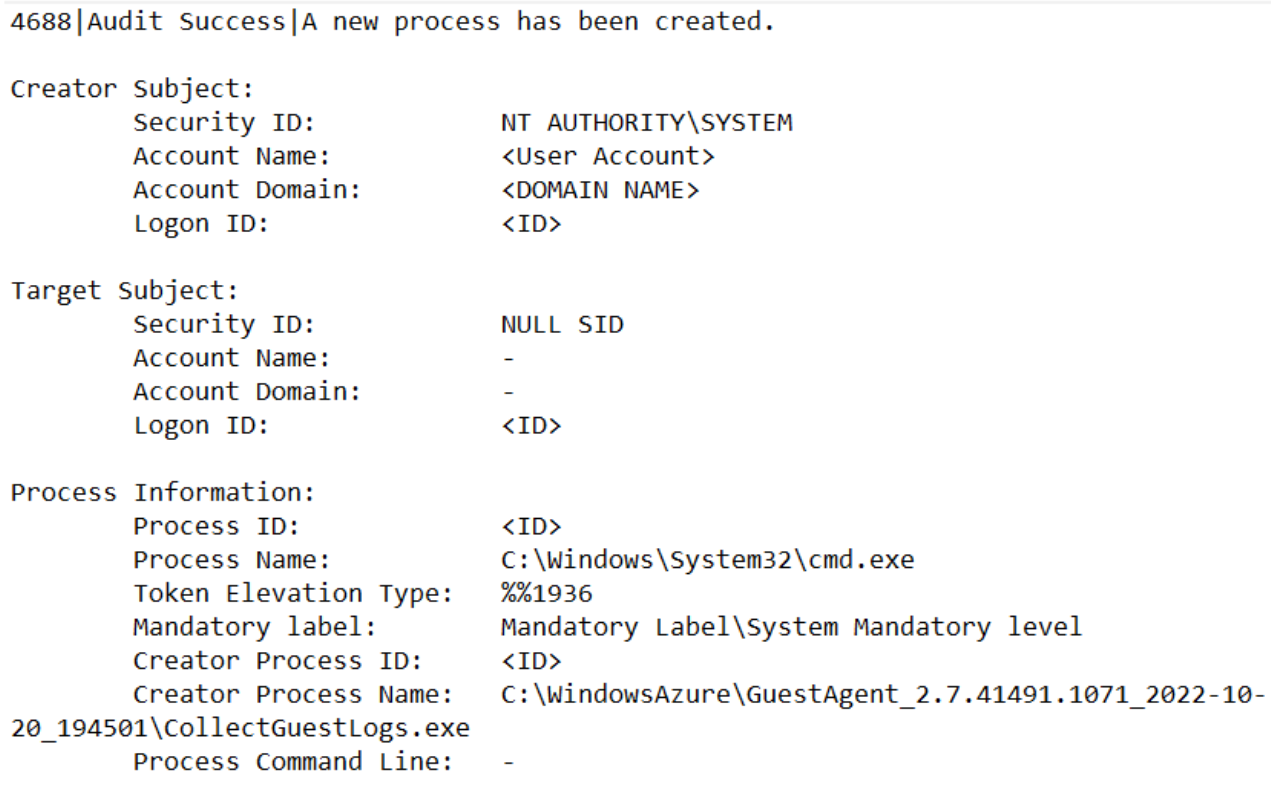Click the NT AUTHORITY\SYSTEM security ID value
This screenshot has width=1271, height=787.
(x=646, y=123)
